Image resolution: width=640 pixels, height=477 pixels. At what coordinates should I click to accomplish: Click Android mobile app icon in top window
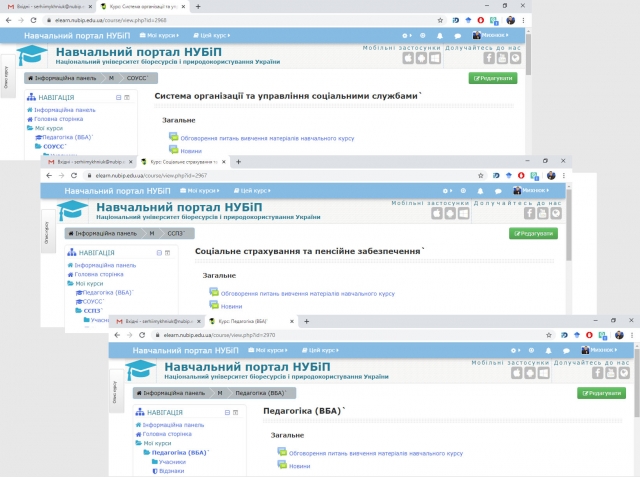pos(422,58)
